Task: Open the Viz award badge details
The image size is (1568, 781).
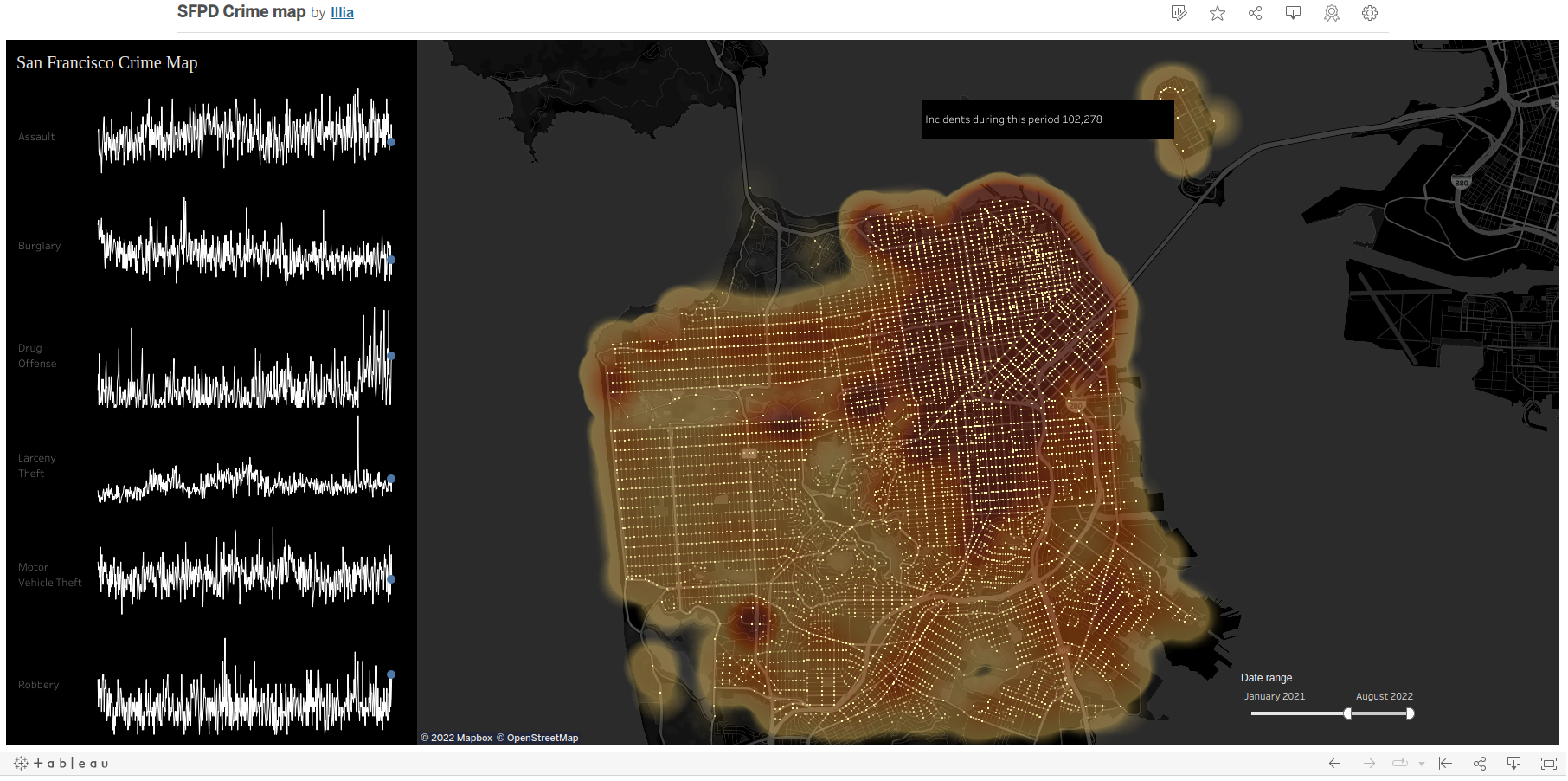Action: (x=1332, y=13)
